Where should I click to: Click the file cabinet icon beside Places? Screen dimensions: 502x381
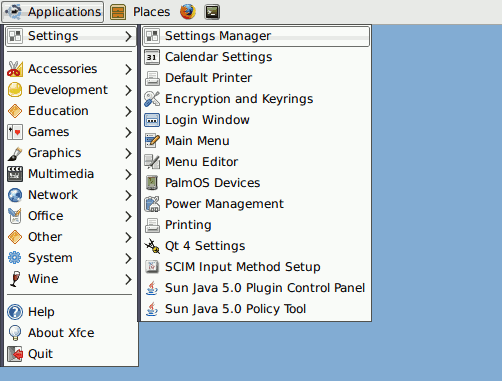point(118,12)
